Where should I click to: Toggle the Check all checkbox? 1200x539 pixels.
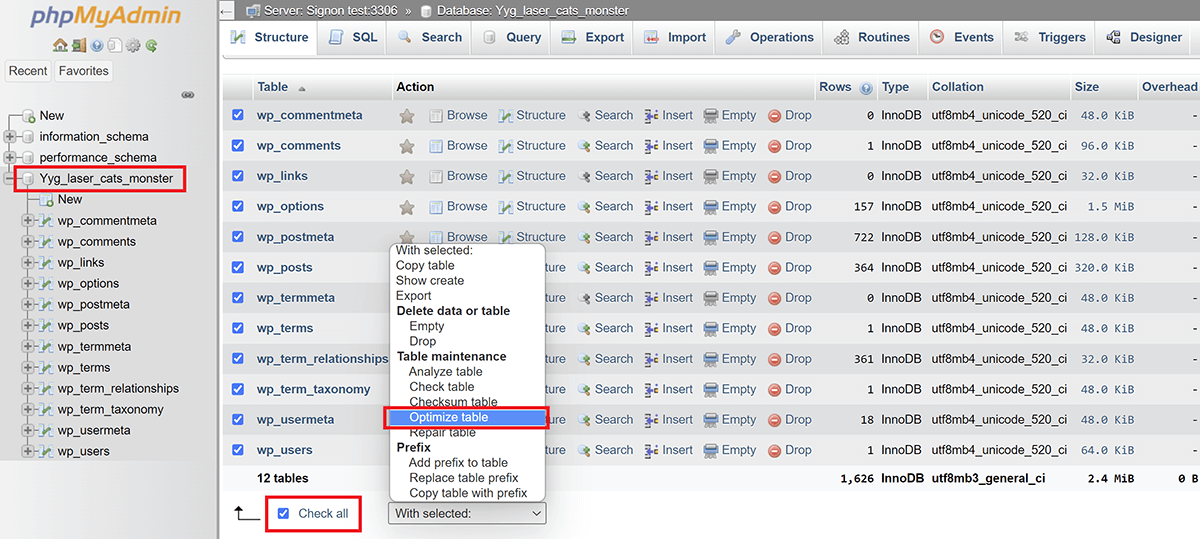tap(283, 513)
